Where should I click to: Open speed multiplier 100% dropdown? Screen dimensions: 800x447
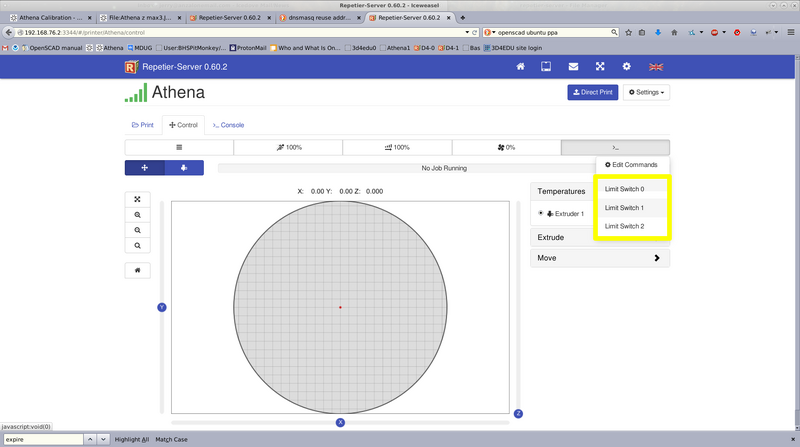click(x=288, y=147)
